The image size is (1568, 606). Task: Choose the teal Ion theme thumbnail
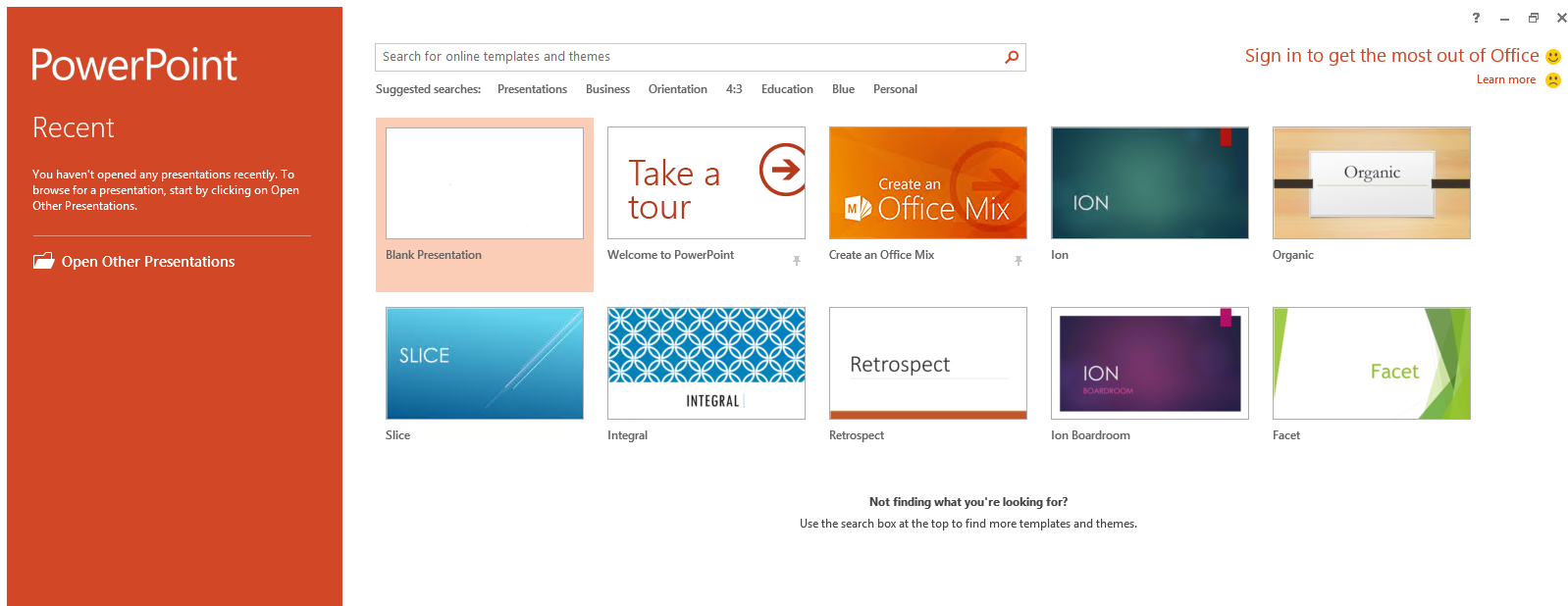(1150, 183)
